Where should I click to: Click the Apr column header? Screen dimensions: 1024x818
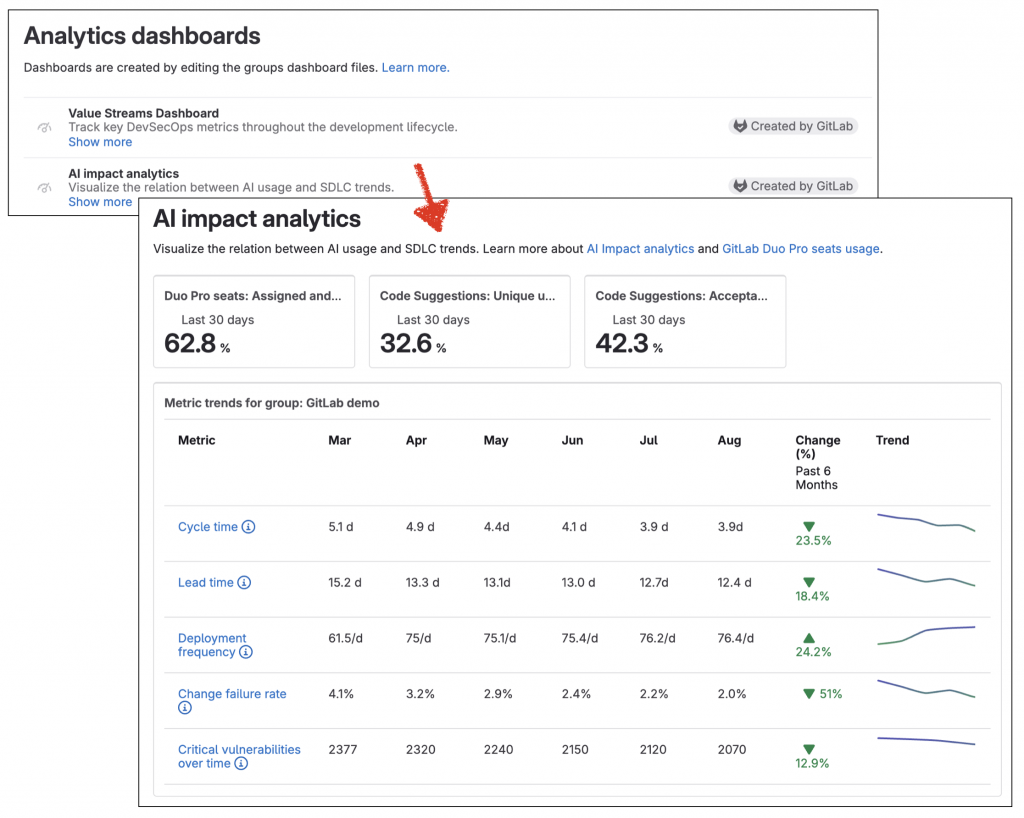click(416, 440)
